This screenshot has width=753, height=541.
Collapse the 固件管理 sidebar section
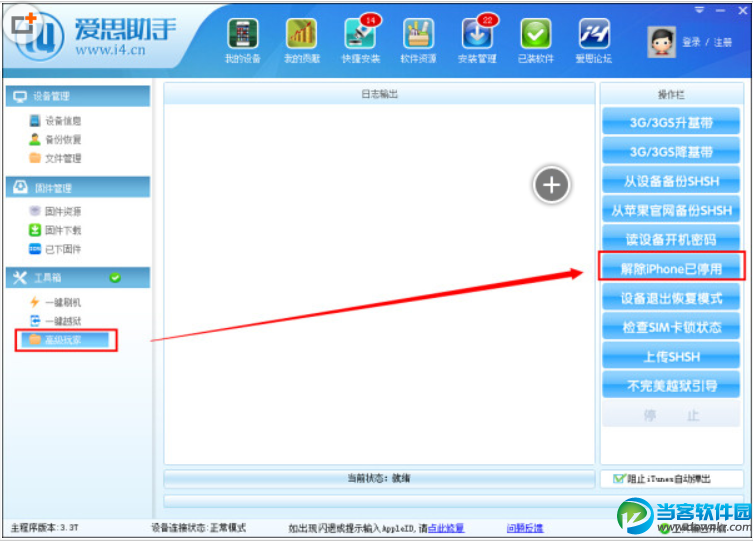click(78, 187)
